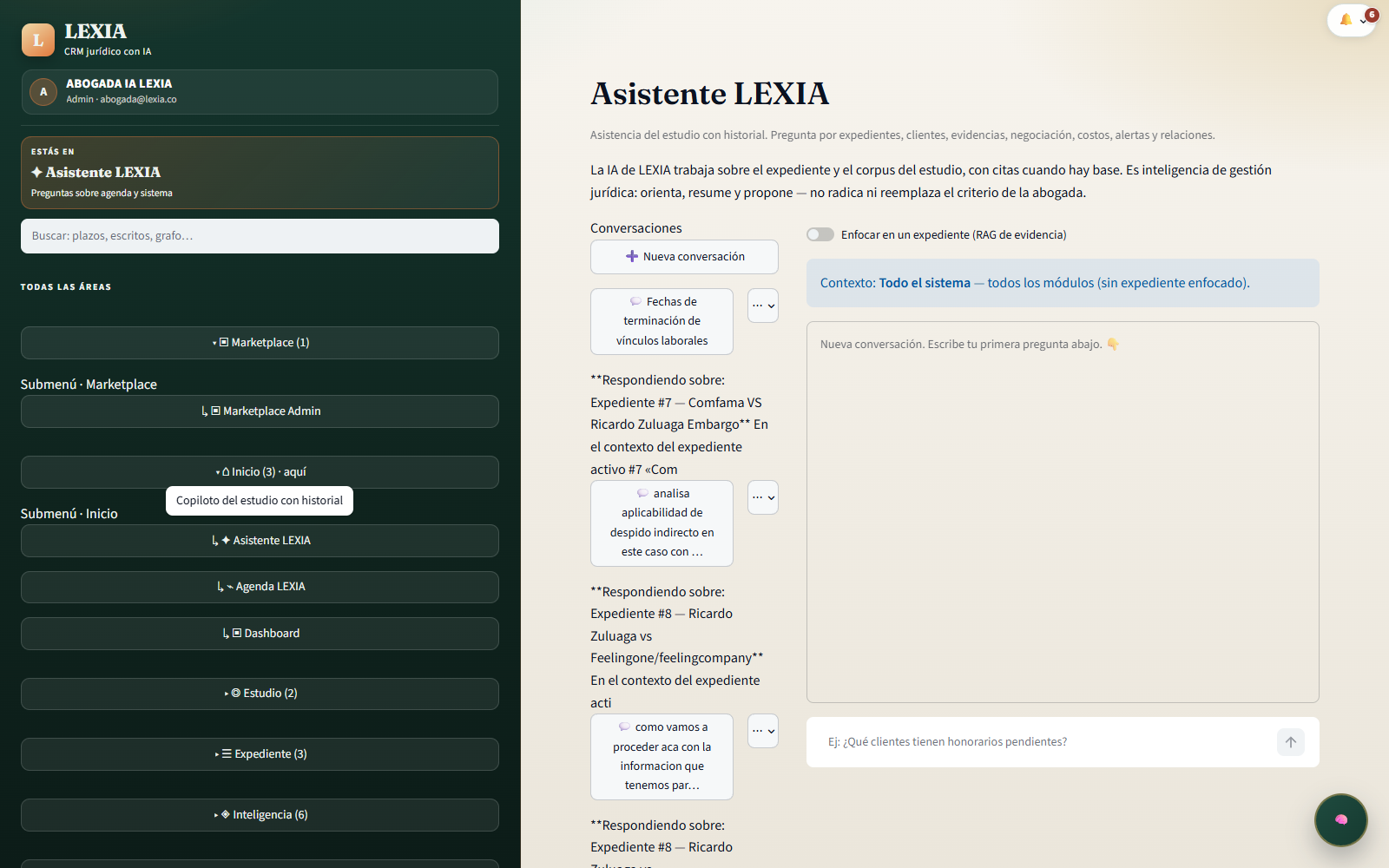
Task: Open options dropdown for analisa aplicabilidad conversation
Action: (x=763, y=497)
